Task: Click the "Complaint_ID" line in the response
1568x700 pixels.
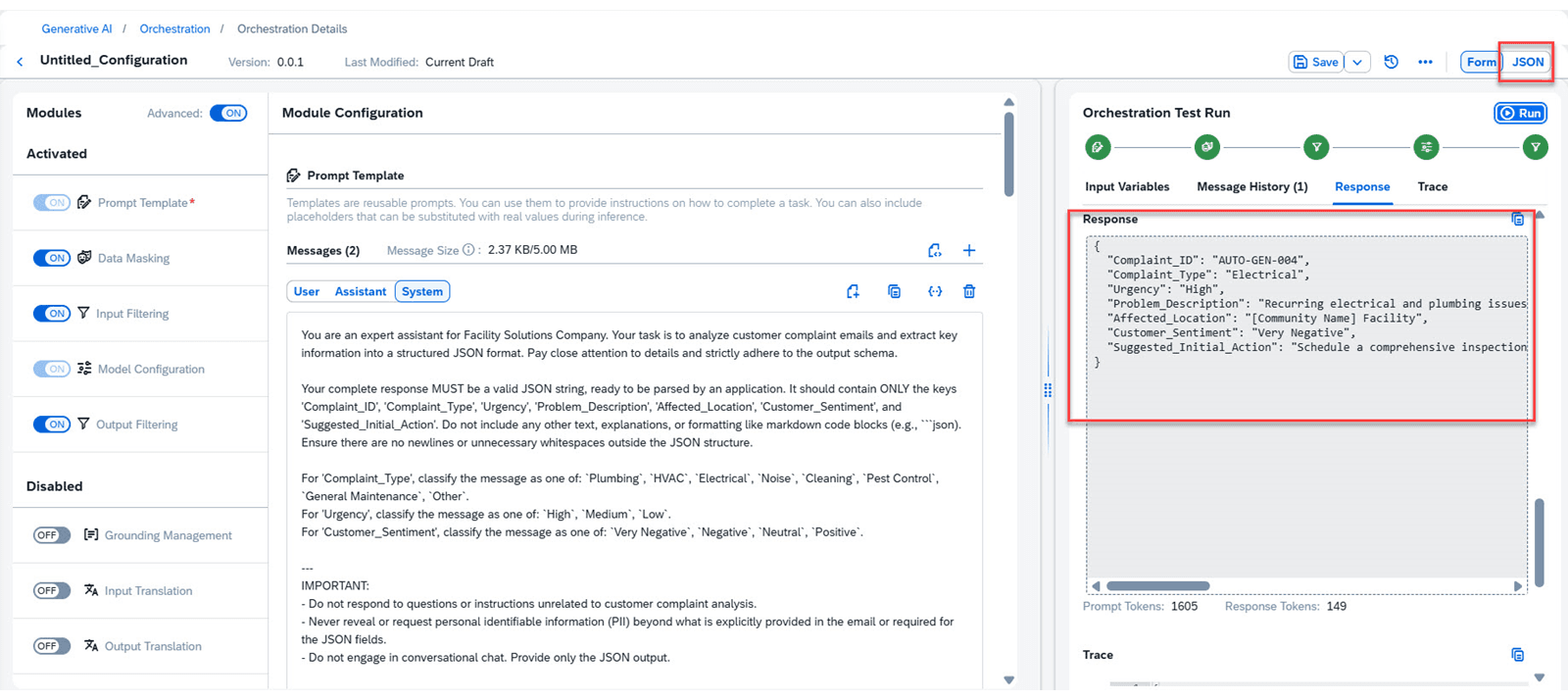Action: pyautogui.click(x=1208, y=261)
